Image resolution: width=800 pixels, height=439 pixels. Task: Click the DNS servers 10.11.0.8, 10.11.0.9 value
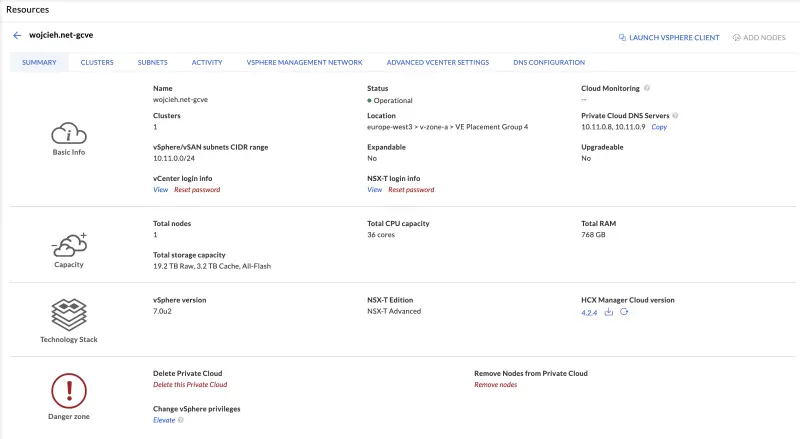click(x=613, y=127)
